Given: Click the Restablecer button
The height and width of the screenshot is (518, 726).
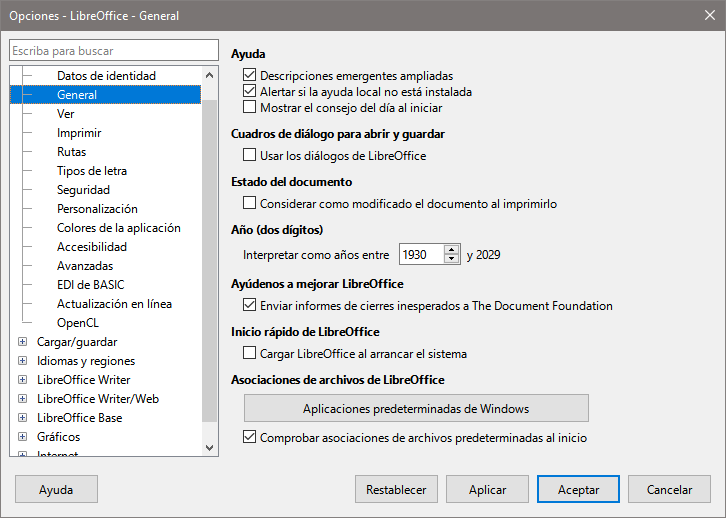Looking at the screenshot, I should click(396, 489).
